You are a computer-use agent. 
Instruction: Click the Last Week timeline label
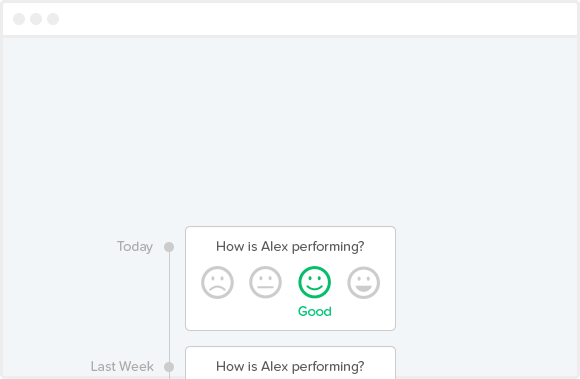[x=122, y=366]
